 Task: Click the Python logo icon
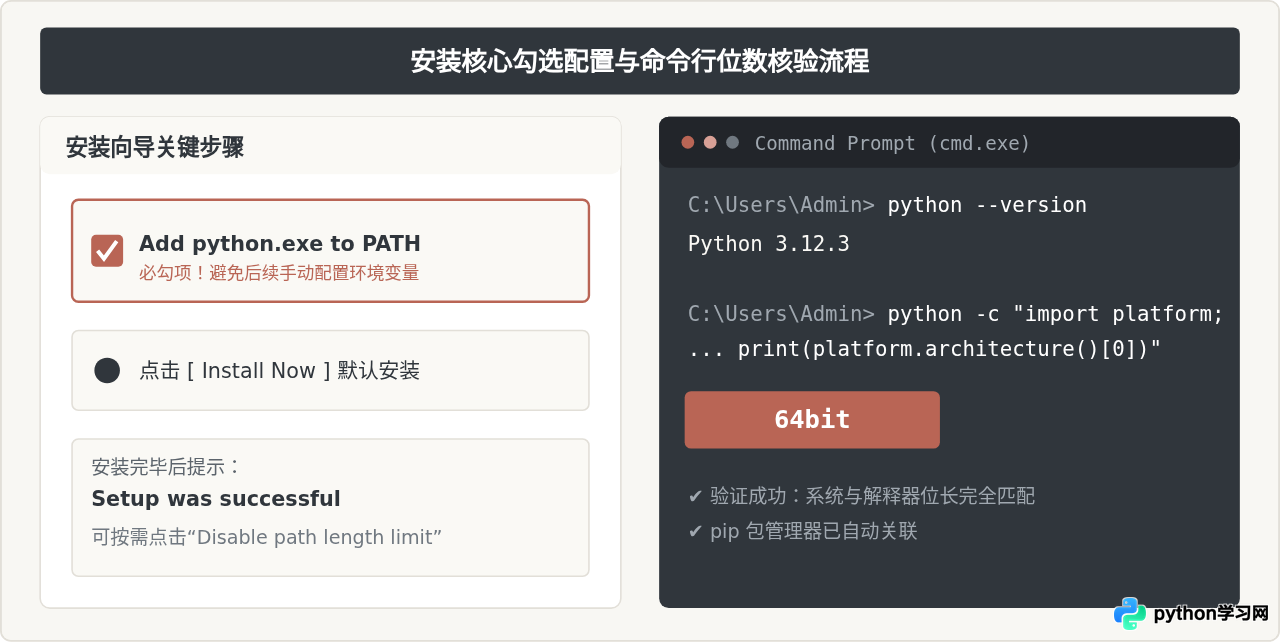click(x=1130, y=613)
